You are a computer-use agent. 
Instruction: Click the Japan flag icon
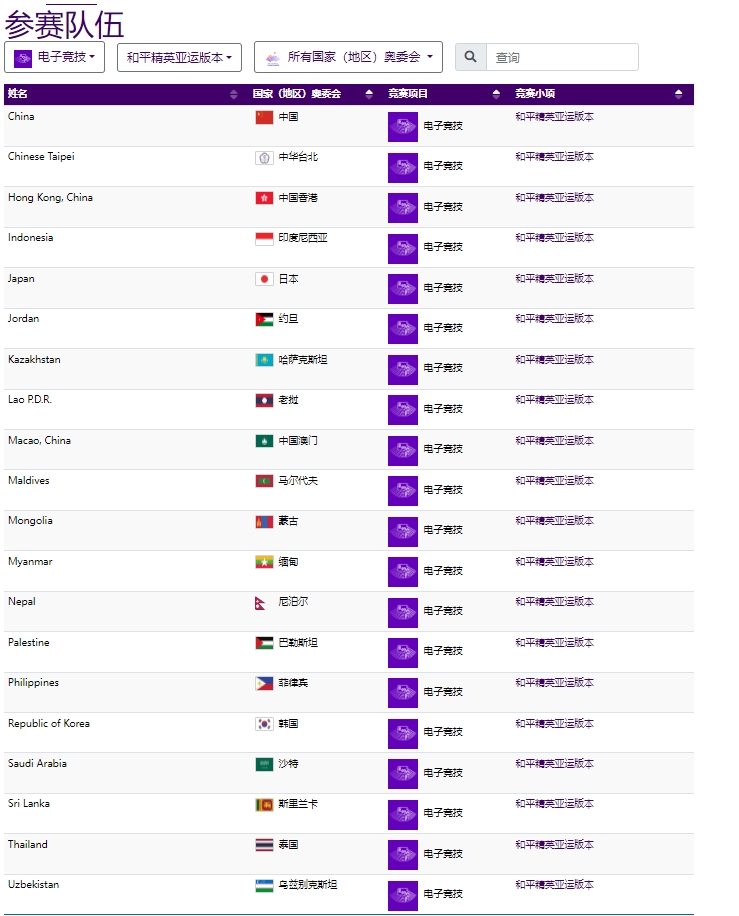tap(264, 279)
